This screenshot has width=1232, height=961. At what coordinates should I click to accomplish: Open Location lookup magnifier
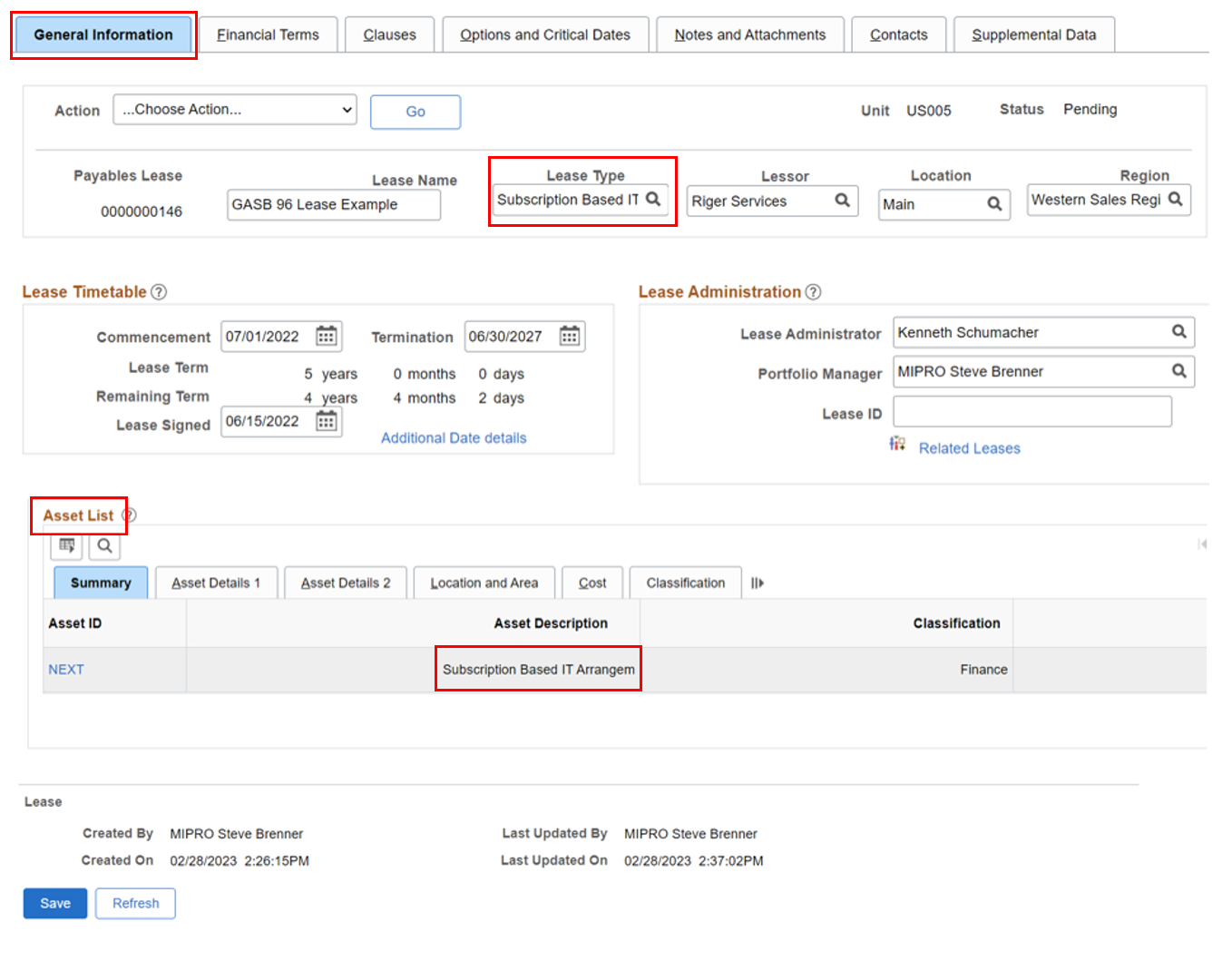pos(994,204)
